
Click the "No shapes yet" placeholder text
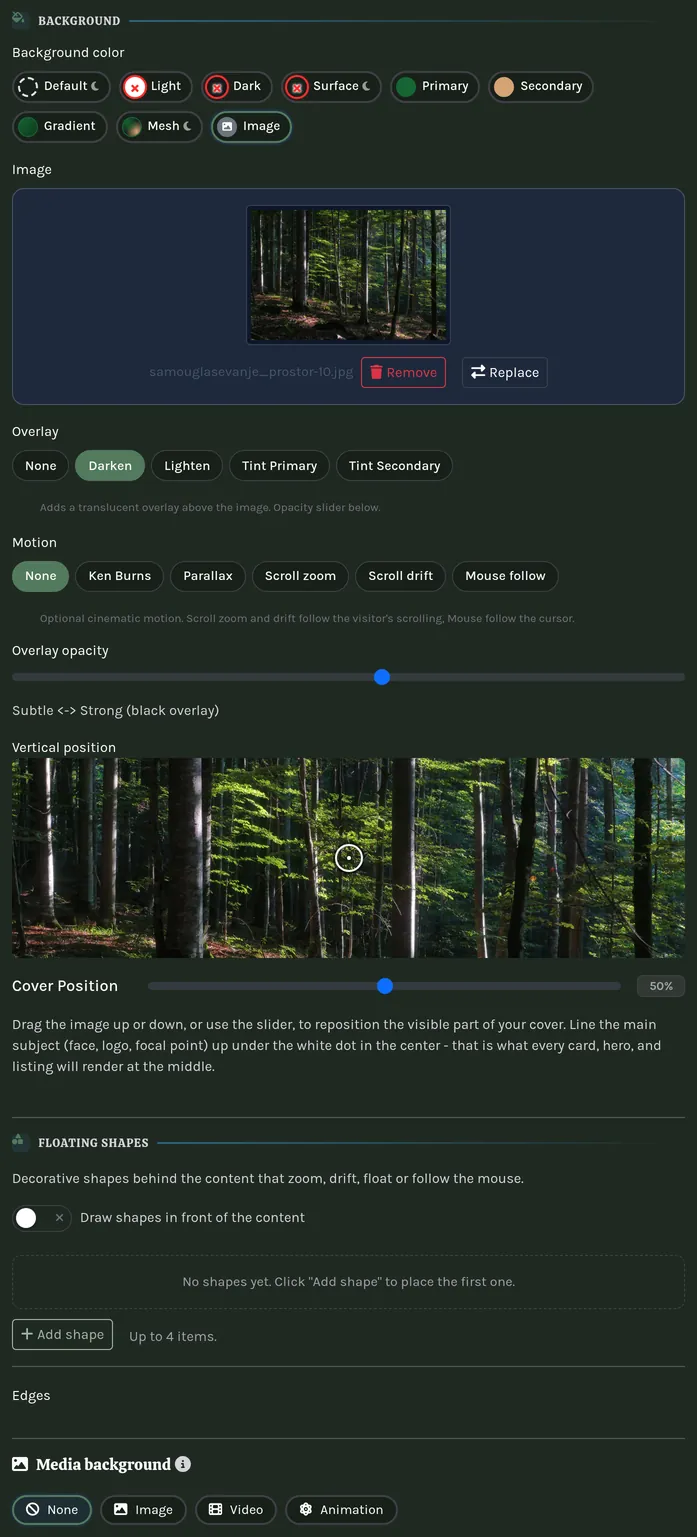pyautogui.click(x=349, y=1282)
